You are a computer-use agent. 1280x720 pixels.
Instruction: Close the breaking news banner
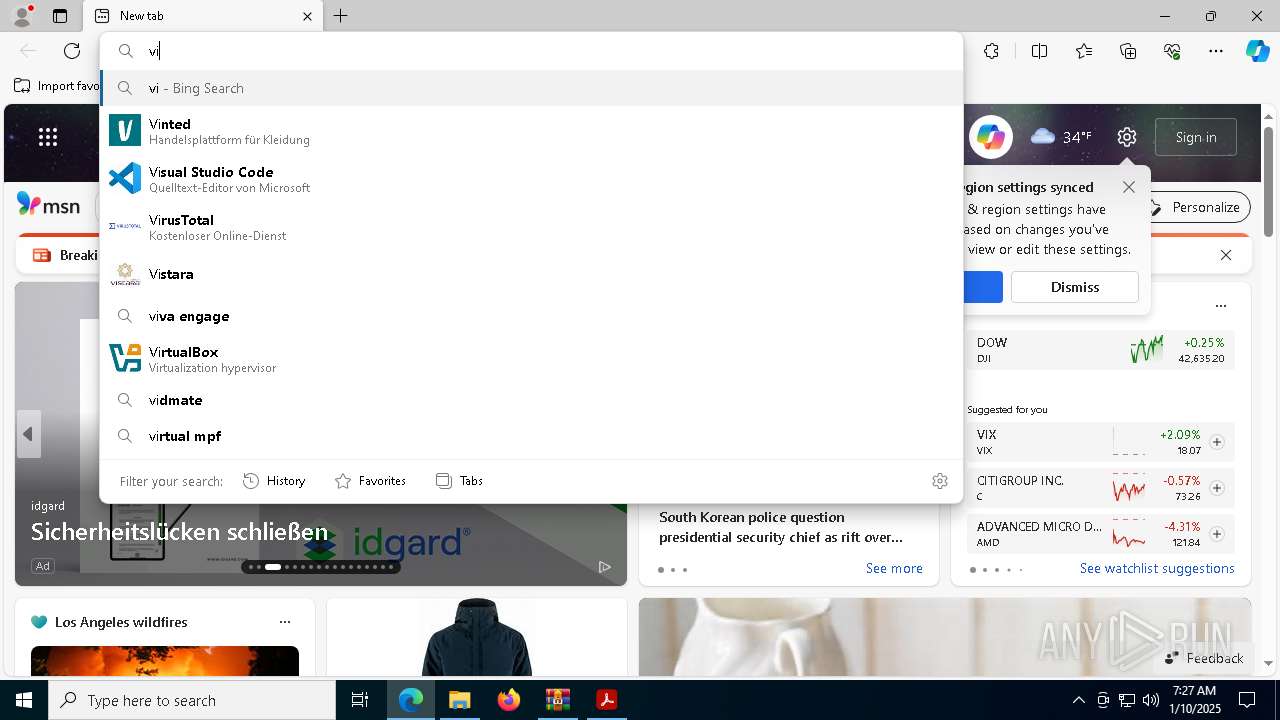[x=1226, y=255]
